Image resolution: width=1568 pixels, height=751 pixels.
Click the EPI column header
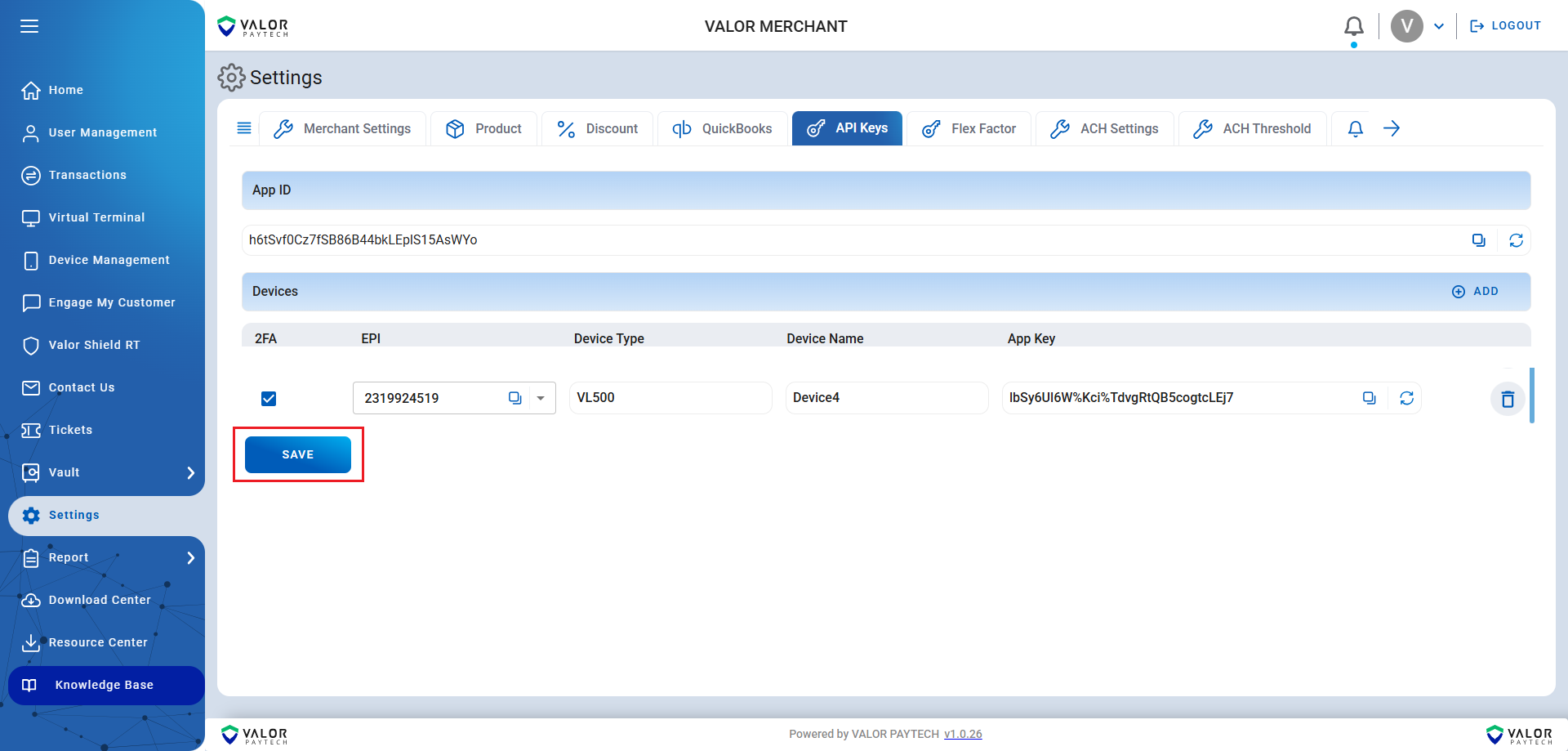(x=371, y=338)
